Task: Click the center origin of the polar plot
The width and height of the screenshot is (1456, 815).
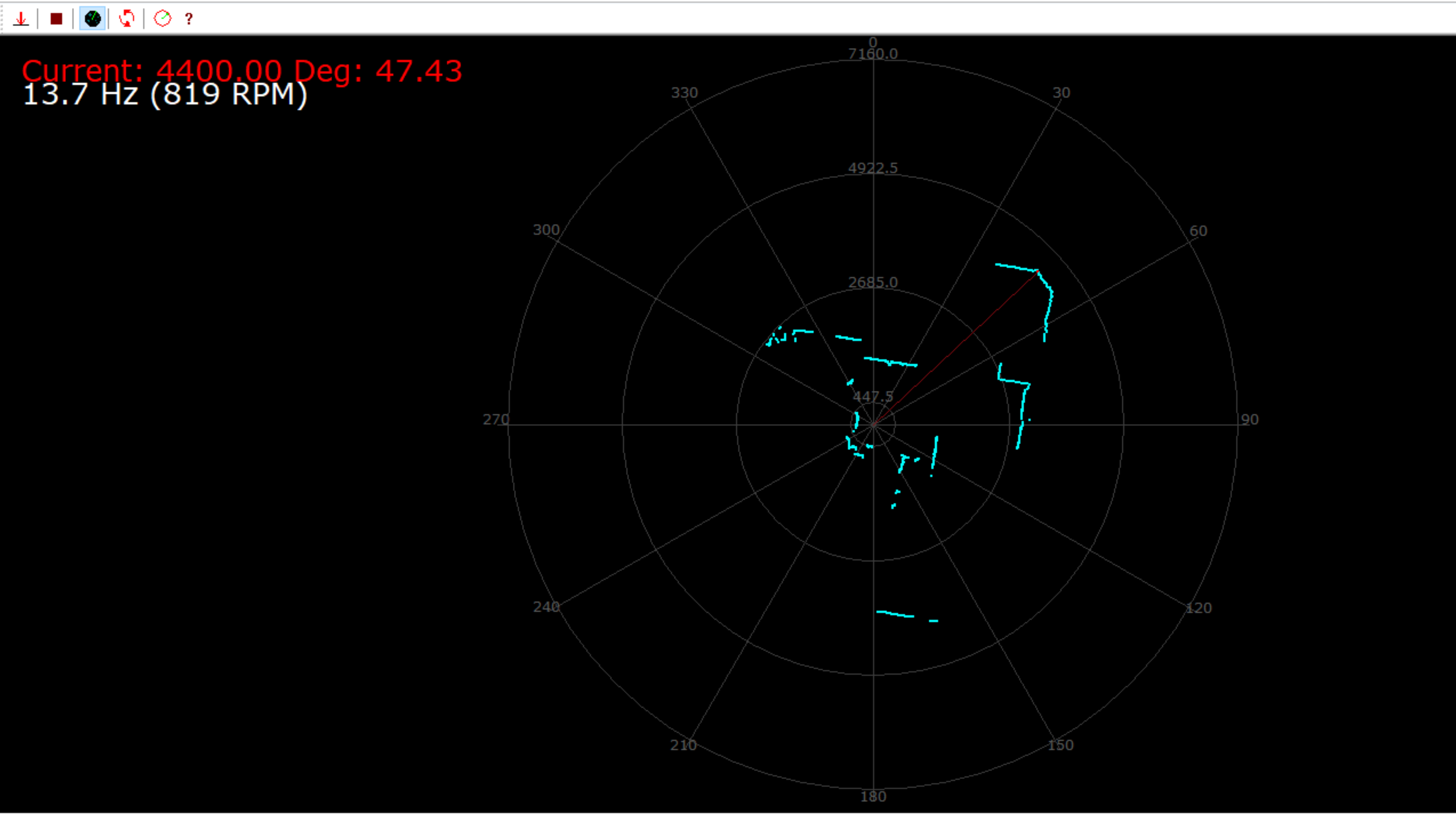Action: point(873,424)
